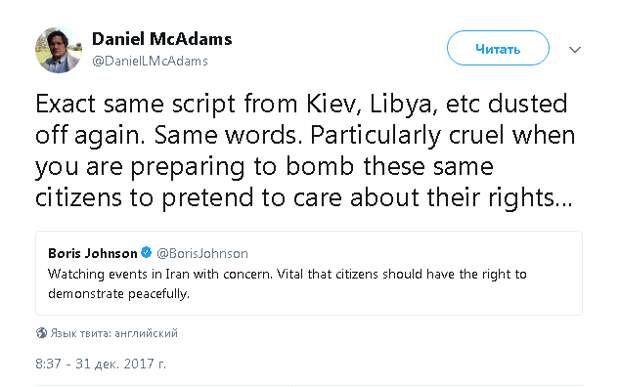Click the Daniel McAdams display name

click(x=162, y=39)
